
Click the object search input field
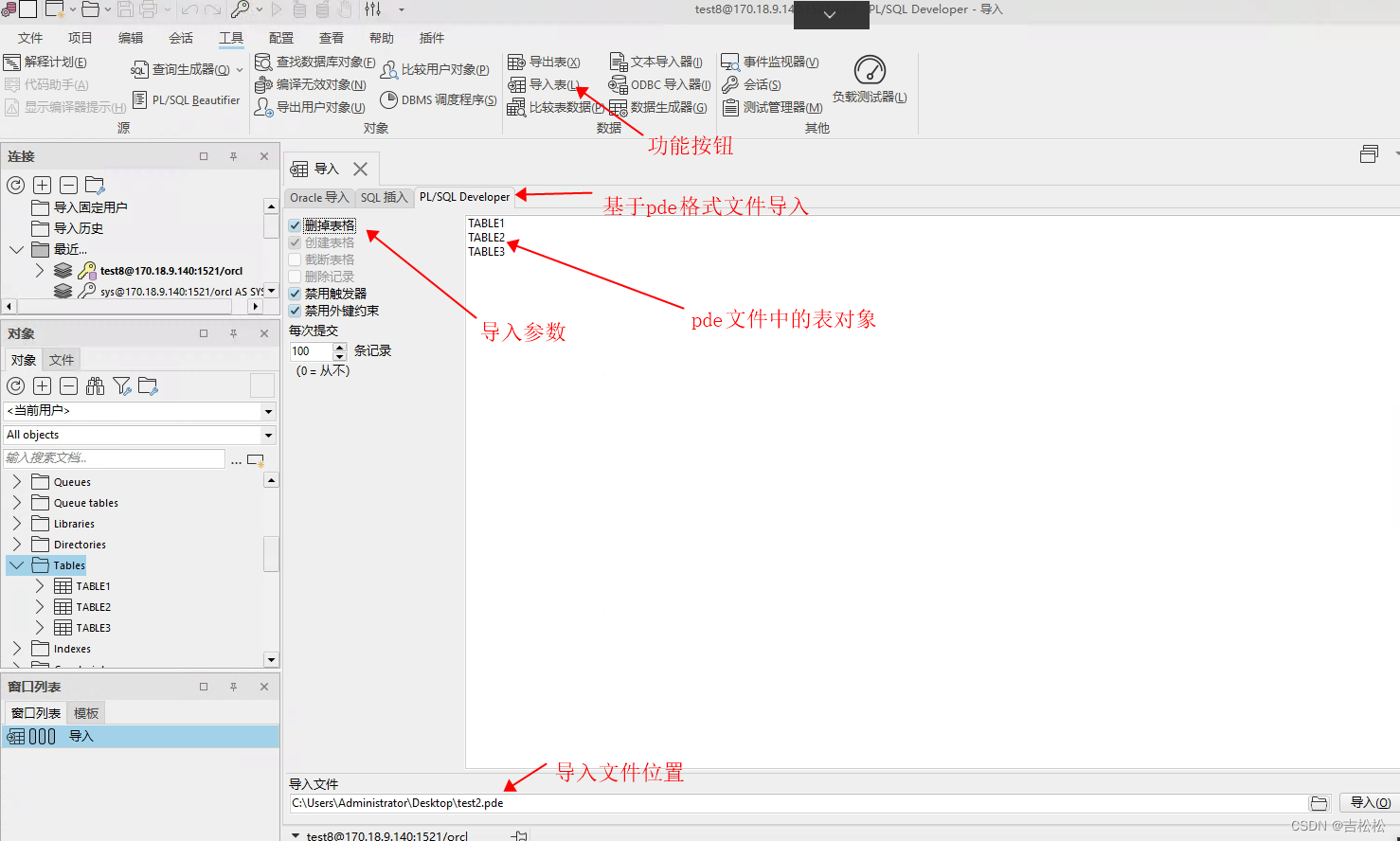(x=115, y=458)
